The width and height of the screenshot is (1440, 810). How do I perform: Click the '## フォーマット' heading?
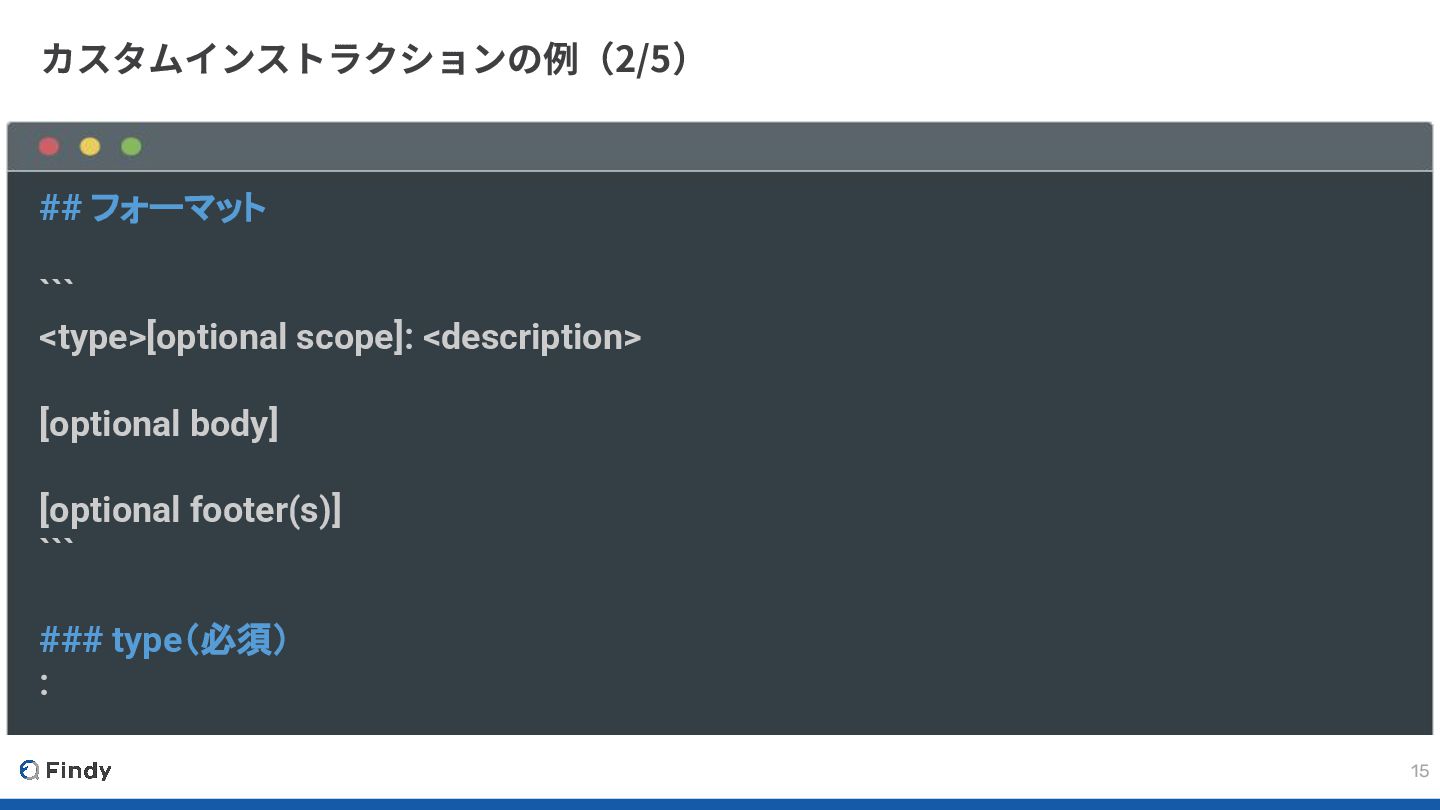tap(152, 208)
